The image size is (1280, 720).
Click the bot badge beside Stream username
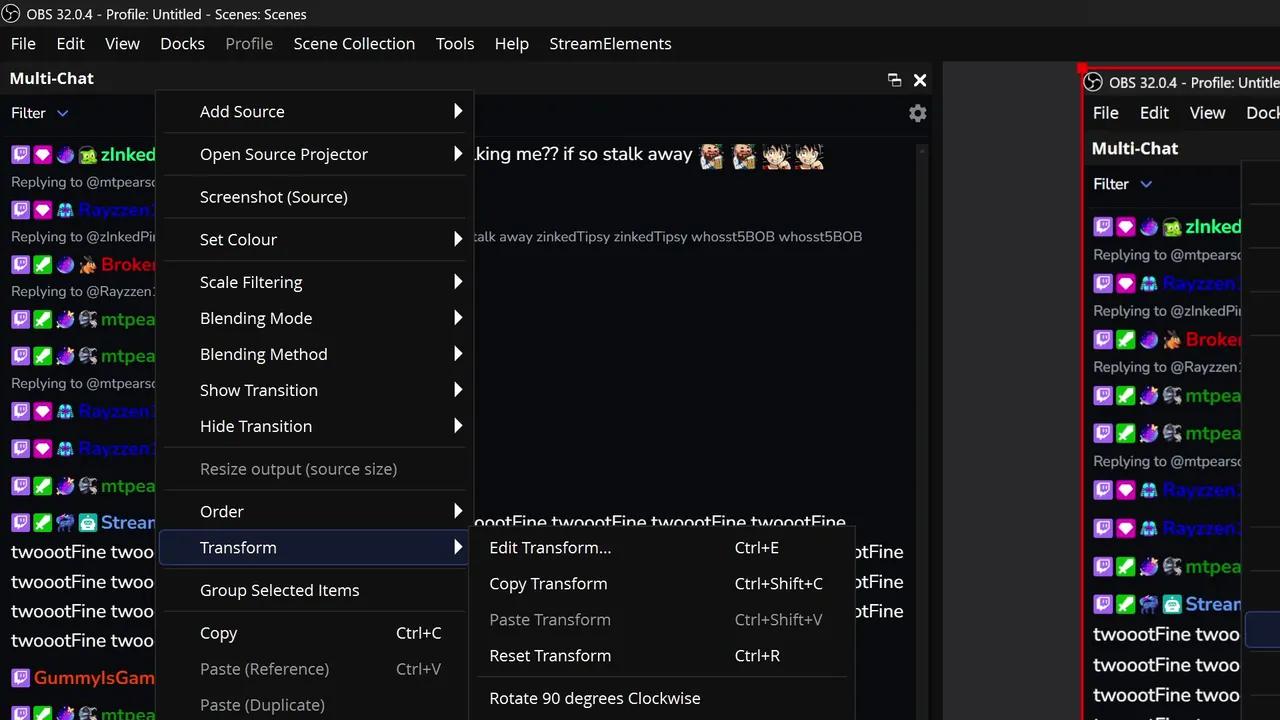87,522
